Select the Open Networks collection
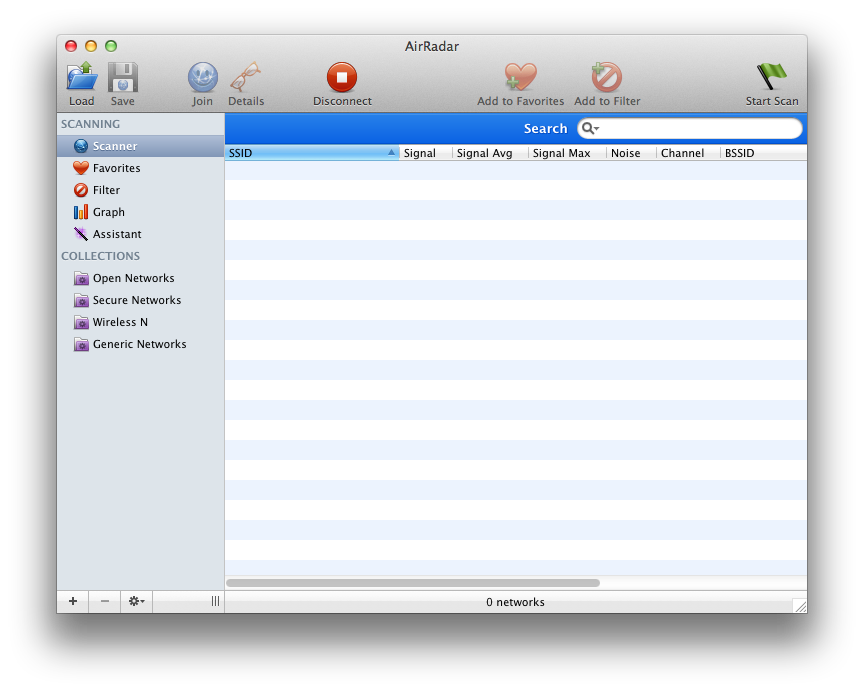 click(x=133, y=278)
